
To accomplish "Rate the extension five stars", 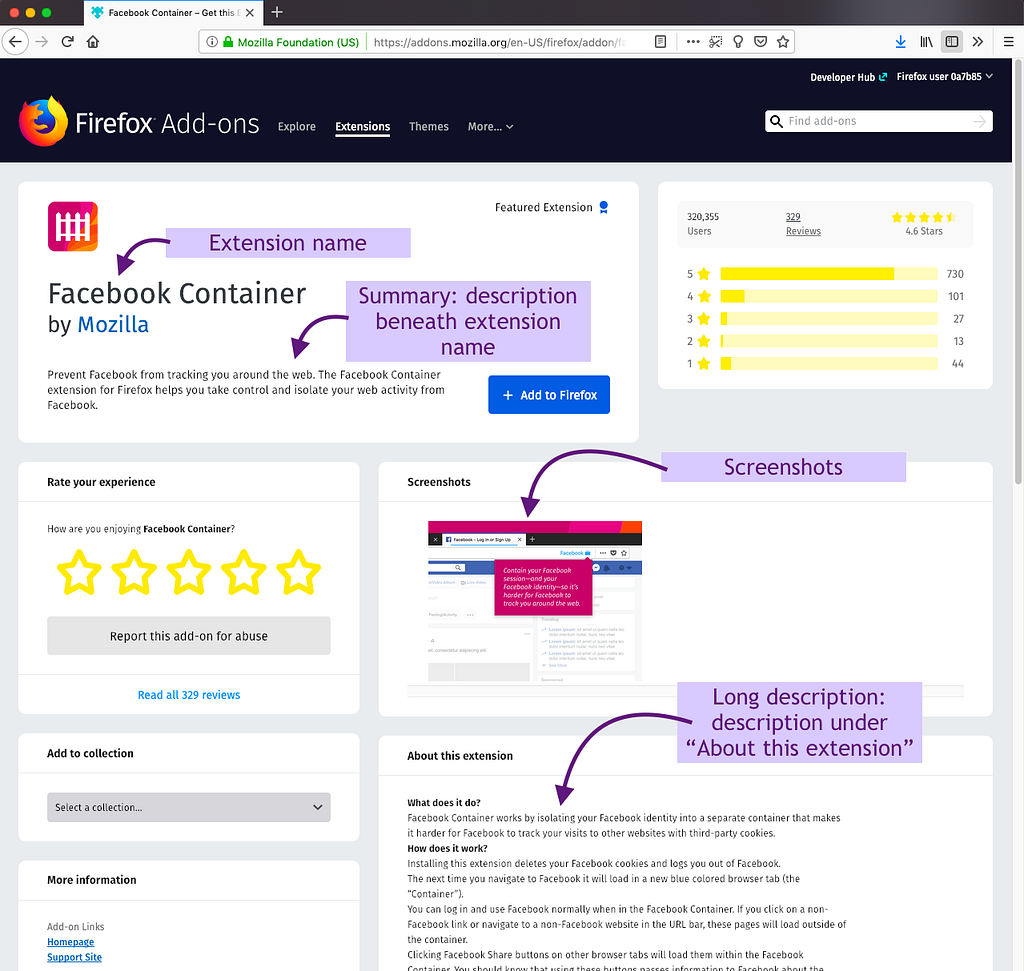I will (298, 572).
